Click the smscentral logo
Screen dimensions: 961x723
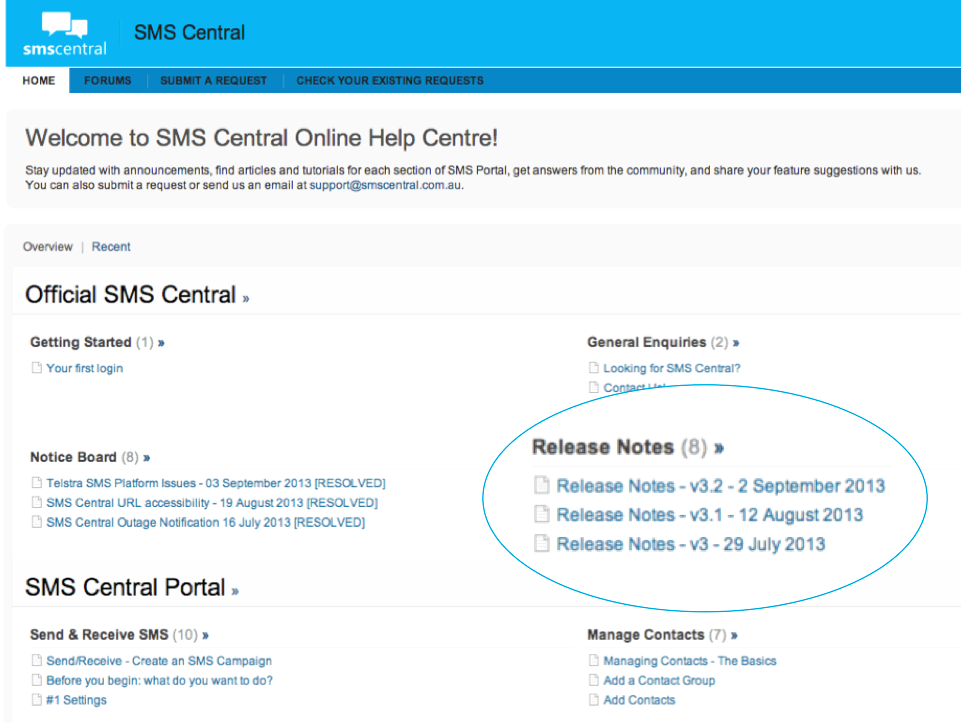click(64, 34)
